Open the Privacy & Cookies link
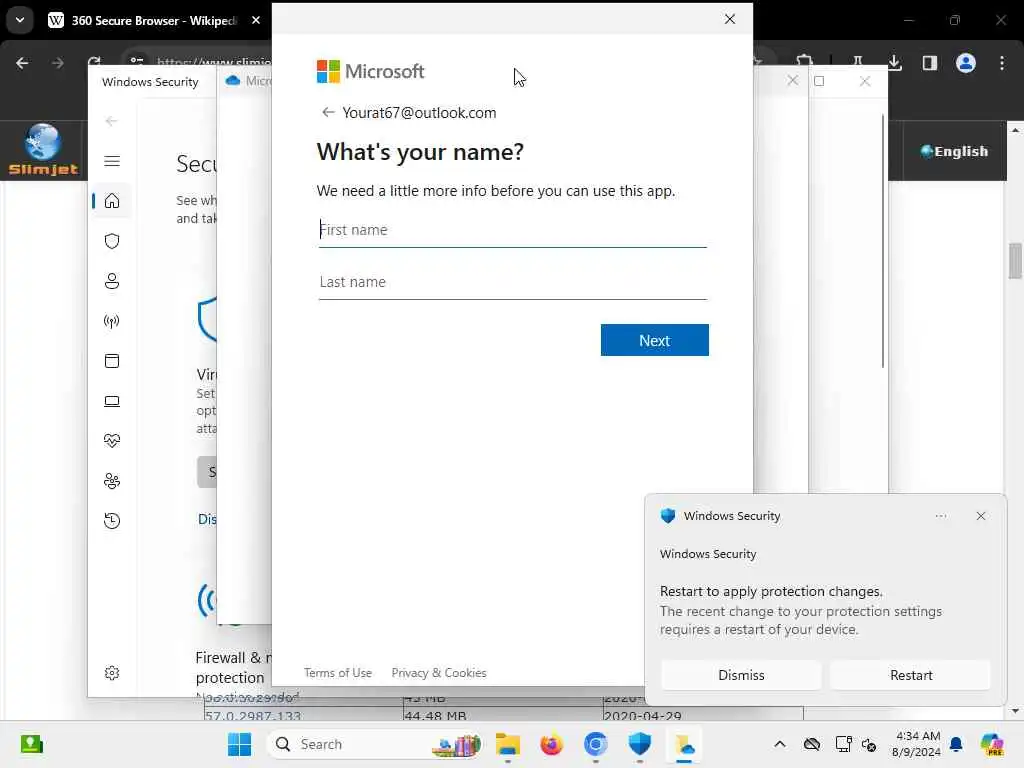The height and width of the screenshot is (768, 1024). (x=439, y=673)
